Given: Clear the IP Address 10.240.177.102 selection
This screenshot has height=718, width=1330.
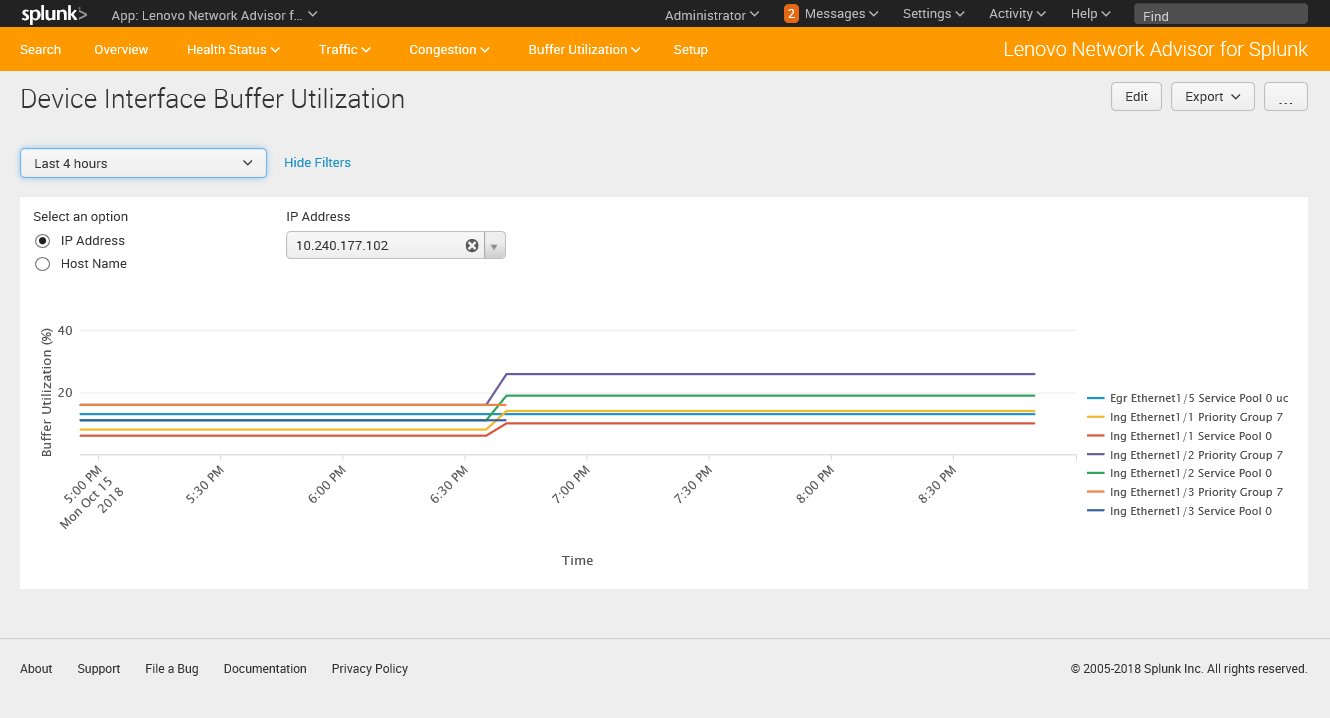Looking at the screenshot, I should 472,245.
